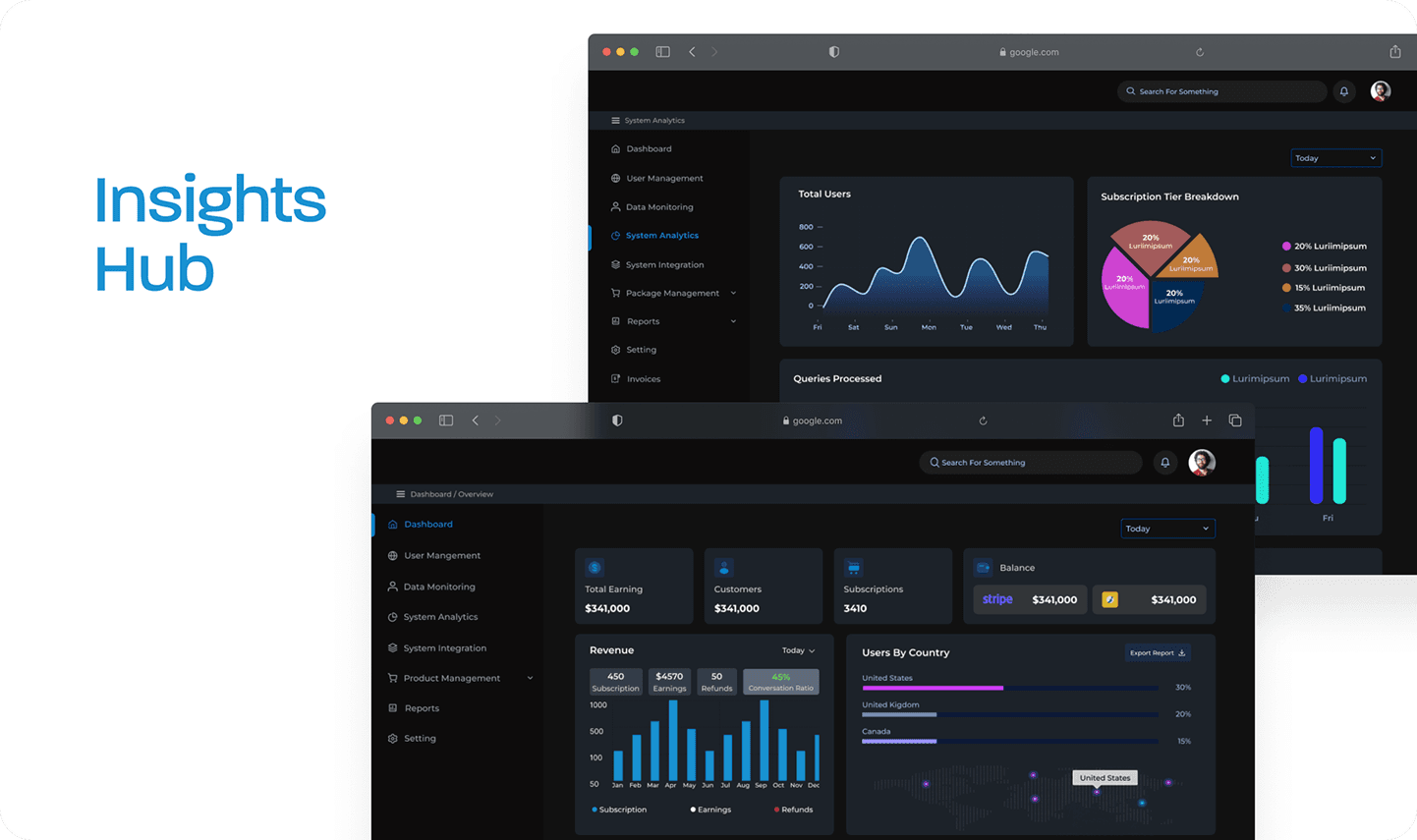
Task: Open Data Monitoring in front window sidebar
Action: click(431, 588)
